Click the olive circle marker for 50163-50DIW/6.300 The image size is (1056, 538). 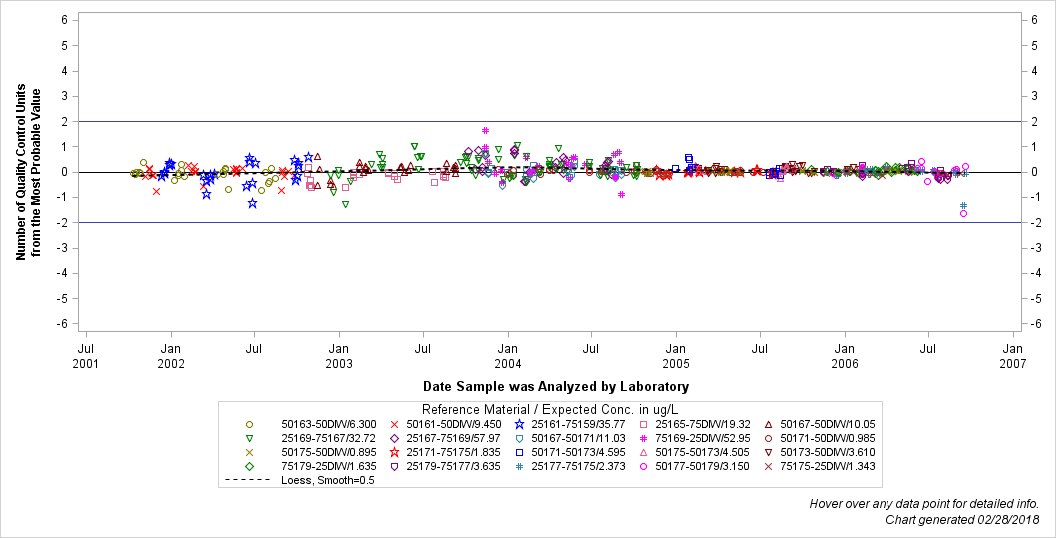point(249,425)
